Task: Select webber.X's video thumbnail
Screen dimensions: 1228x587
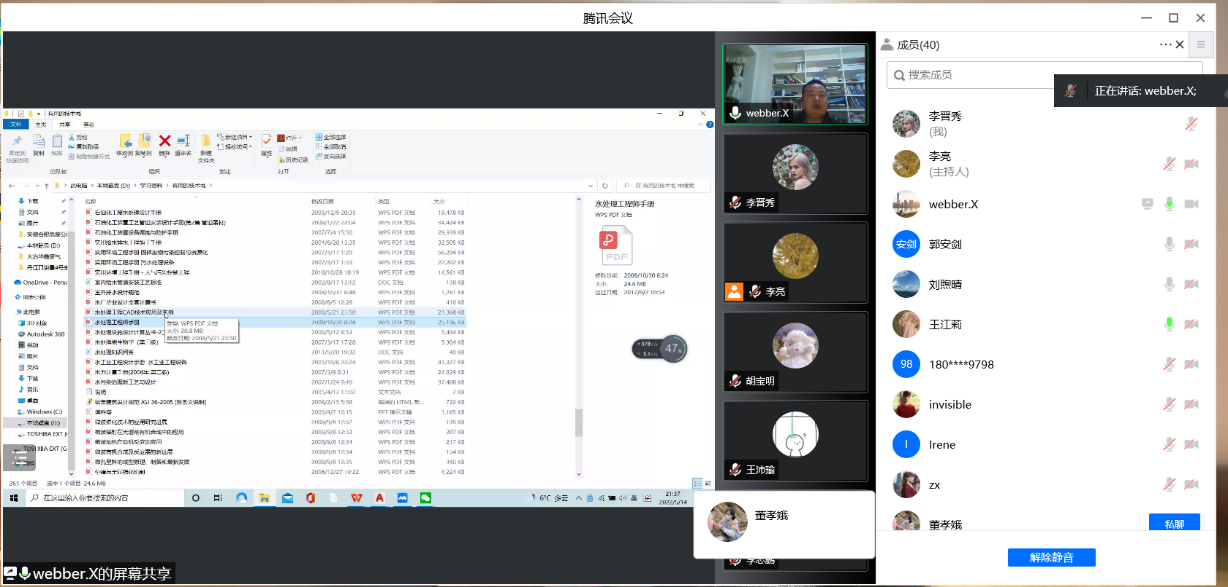Action: click(794, 84)
